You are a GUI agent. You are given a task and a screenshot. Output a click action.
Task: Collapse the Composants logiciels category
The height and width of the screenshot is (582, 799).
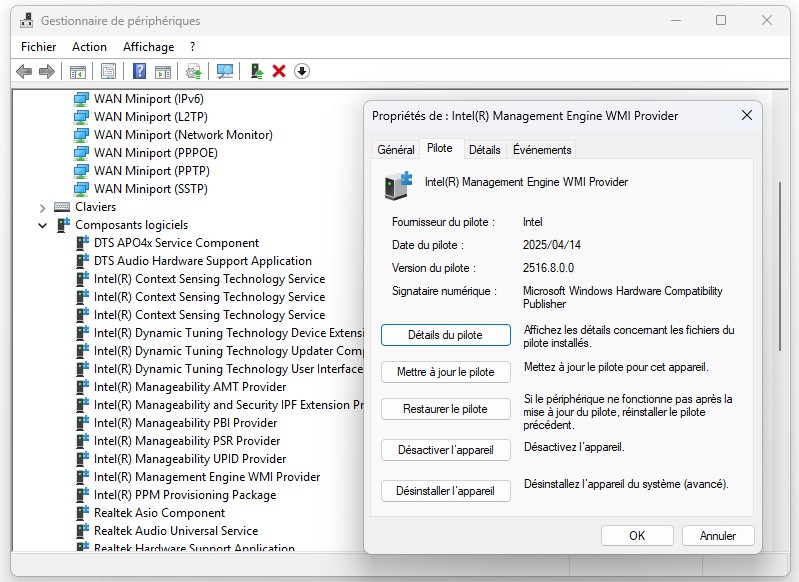[43, 225]
